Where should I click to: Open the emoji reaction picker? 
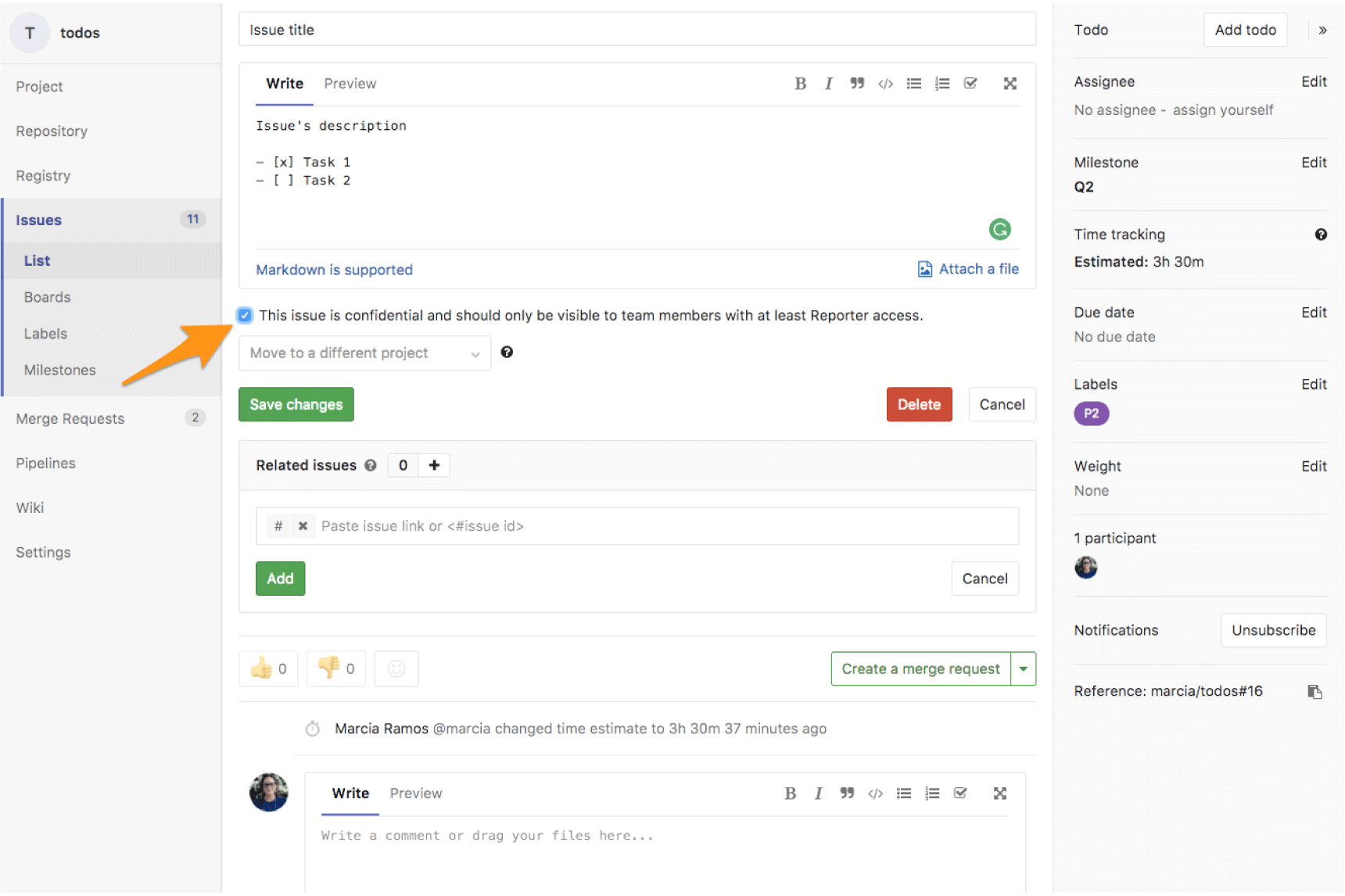(396, 669)
